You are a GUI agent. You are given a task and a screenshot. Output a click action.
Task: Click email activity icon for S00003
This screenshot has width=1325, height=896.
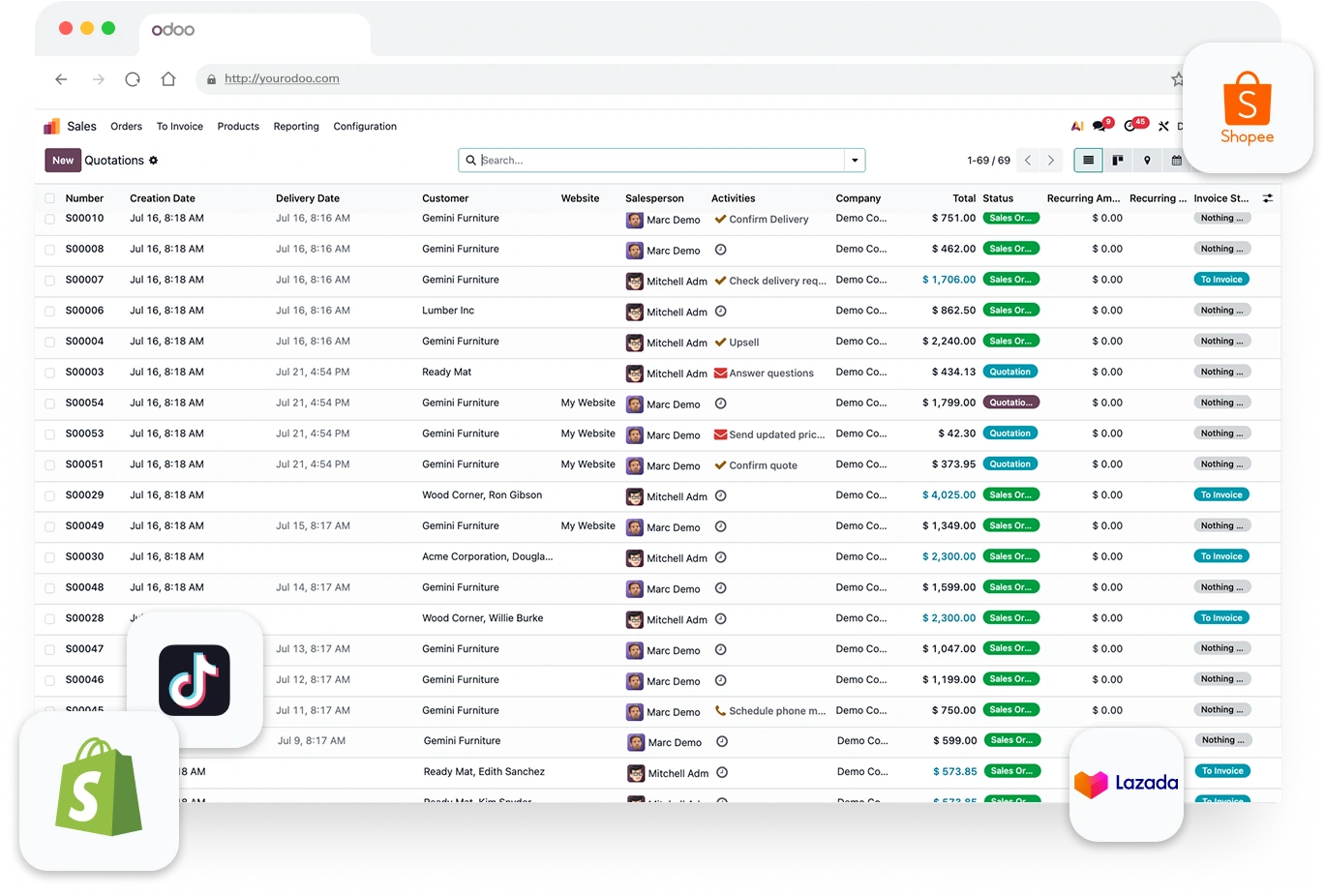(720, 373)
